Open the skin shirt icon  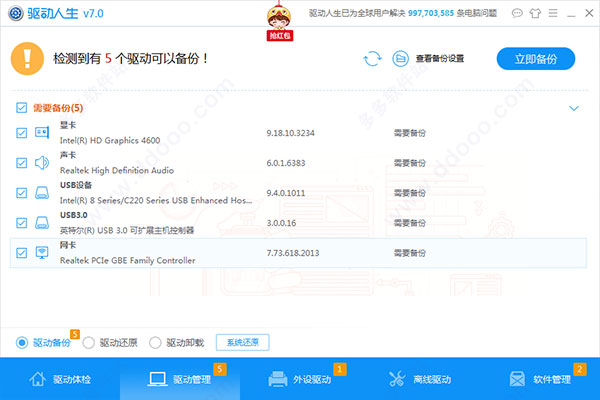(535, 13)
